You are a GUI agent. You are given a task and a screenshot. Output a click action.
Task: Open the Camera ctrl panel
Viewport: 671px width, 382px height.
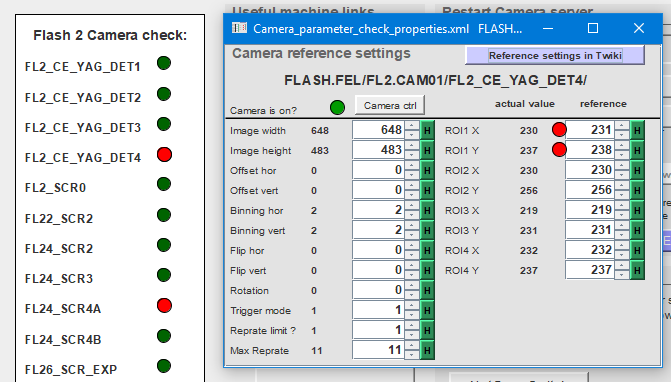click(x=390, y=105)
